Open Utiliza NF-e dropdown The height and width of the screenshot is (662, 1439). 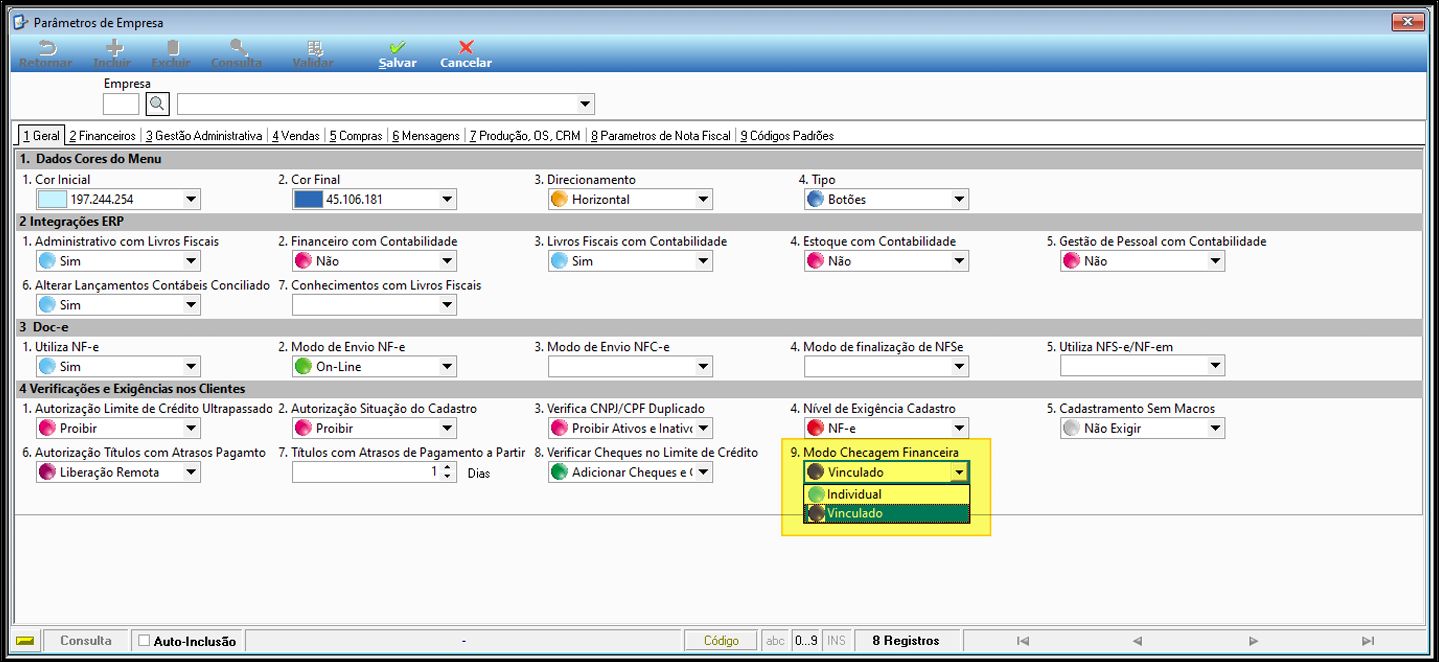click(x=191, y=366)
